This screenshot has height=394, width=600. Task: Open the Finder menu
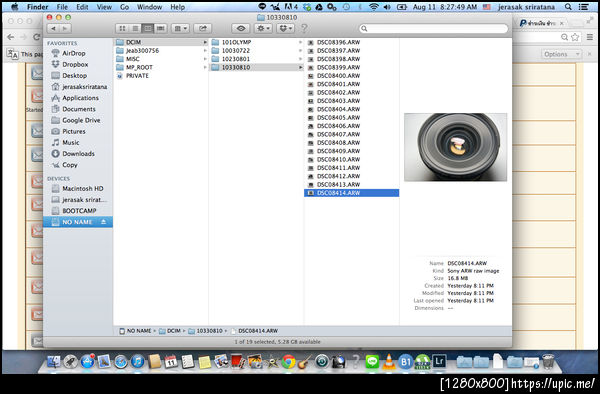[38, 7]
